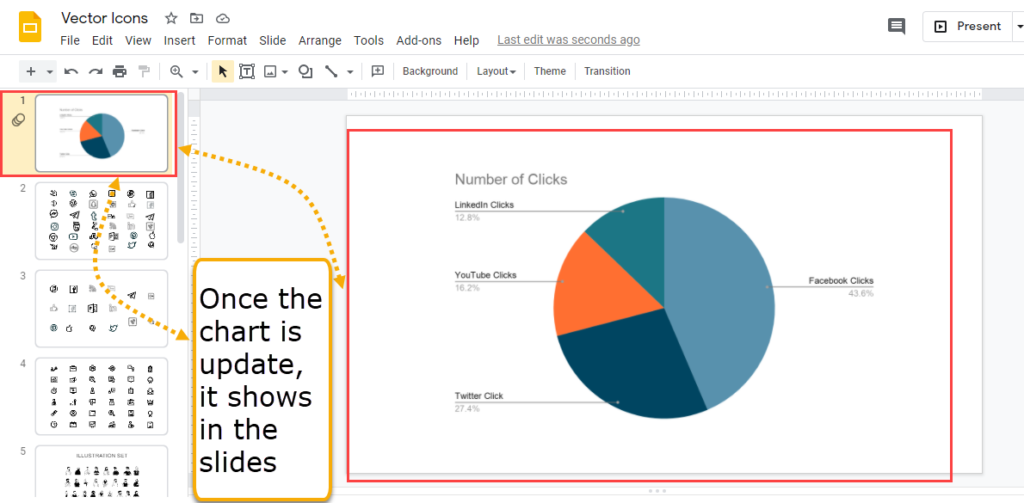Select the line tool
This screenshot has height=503, width=1024.
(331, 72)
